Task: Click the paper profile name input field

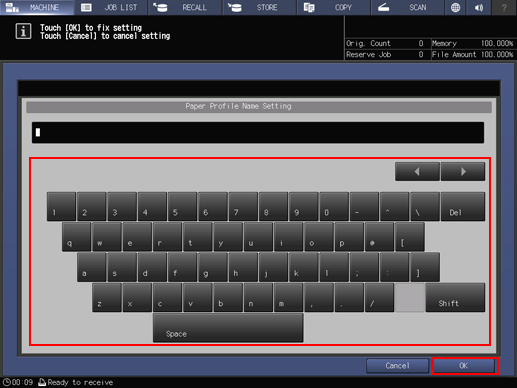Action: [258, 132]
